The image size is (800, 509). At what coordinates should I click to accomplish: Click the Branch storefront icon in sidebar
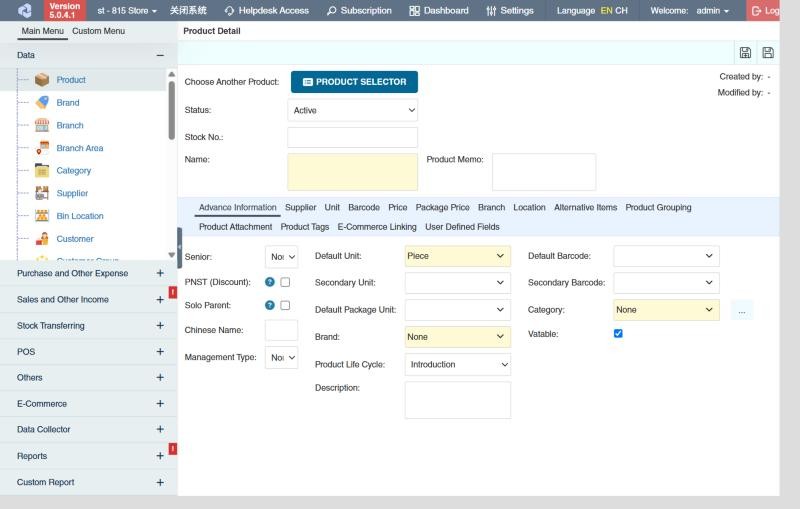click(42, 125)
